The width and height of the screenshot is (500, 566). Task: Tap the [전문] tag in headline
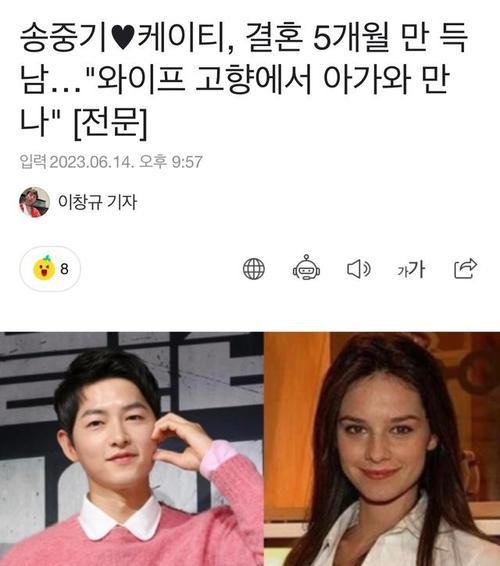click(110, 123)
